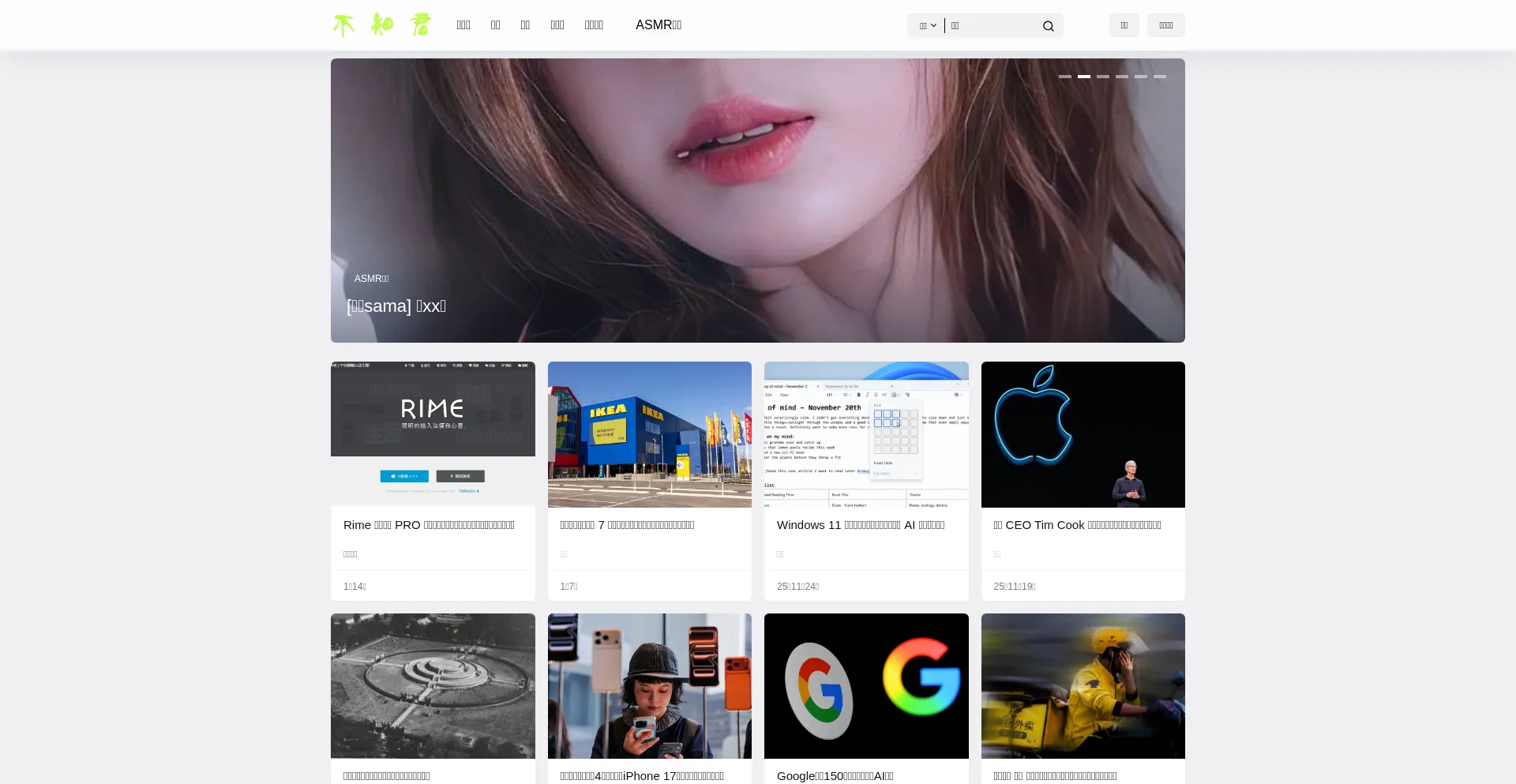Select the third carousel indicator dash
The height and width of the screenshot is (784, 1516).
click(1103, 77)
